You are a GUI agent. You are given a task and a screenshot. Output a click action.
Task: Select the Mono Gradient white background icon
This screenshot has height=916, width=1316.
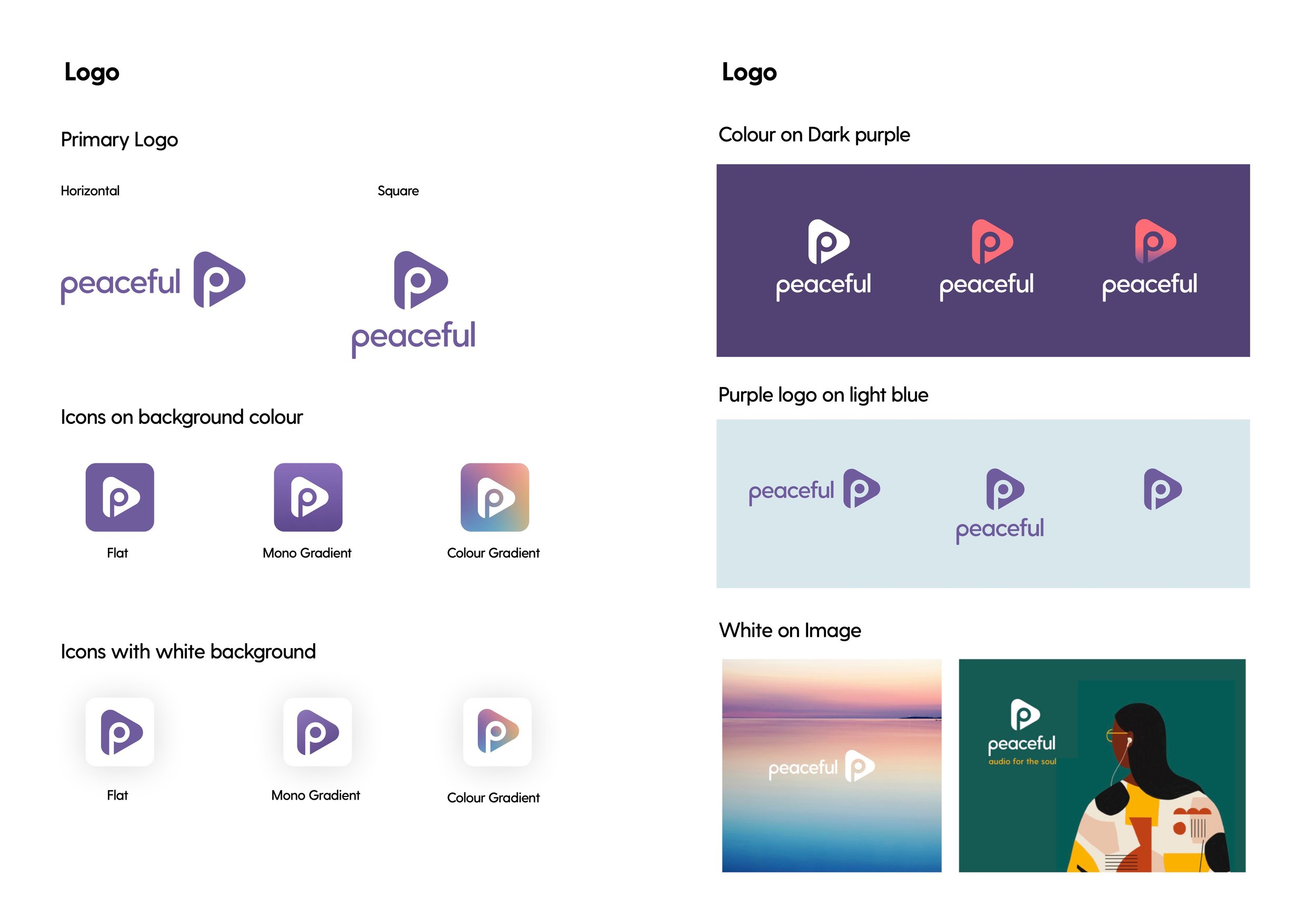(x=317, y=731)
